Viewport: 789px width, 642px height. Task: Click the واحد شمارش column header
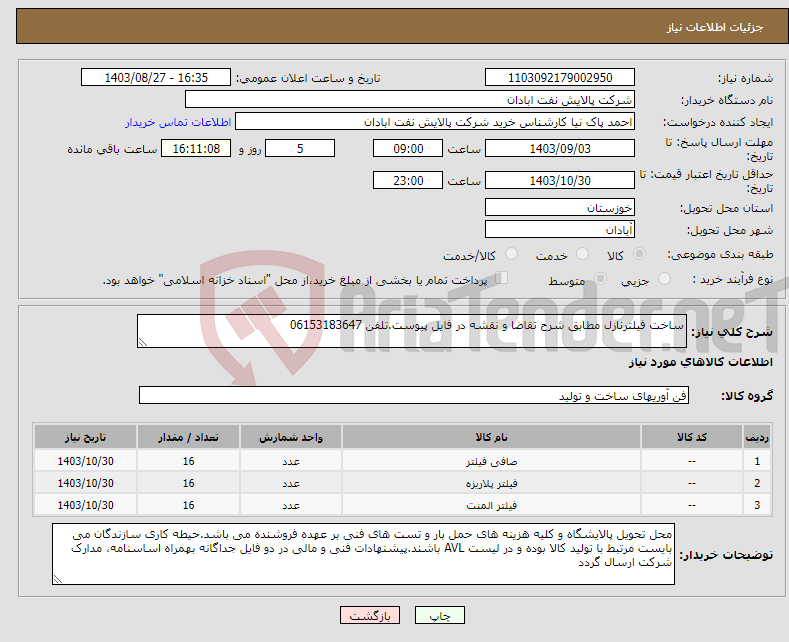(291, 437)
